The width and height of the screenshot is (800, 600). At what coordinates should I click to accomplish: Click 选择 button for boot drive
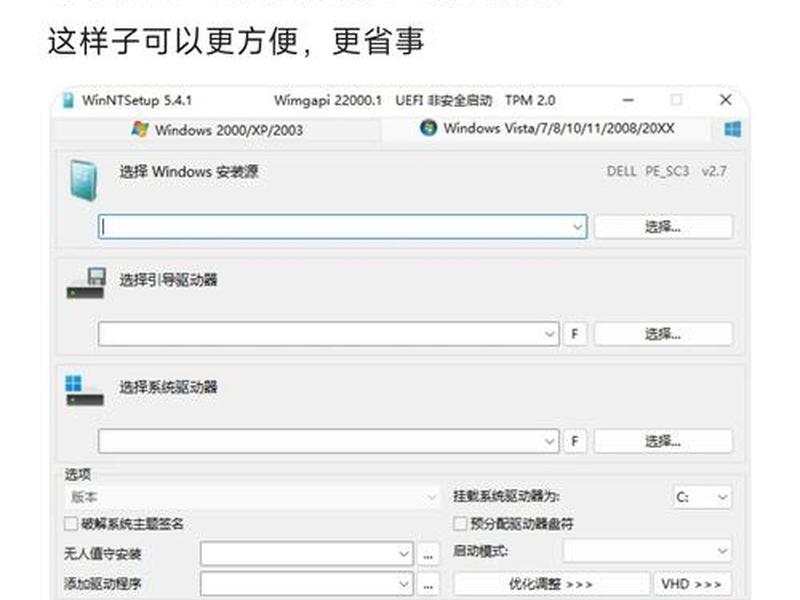click(663, 334)
